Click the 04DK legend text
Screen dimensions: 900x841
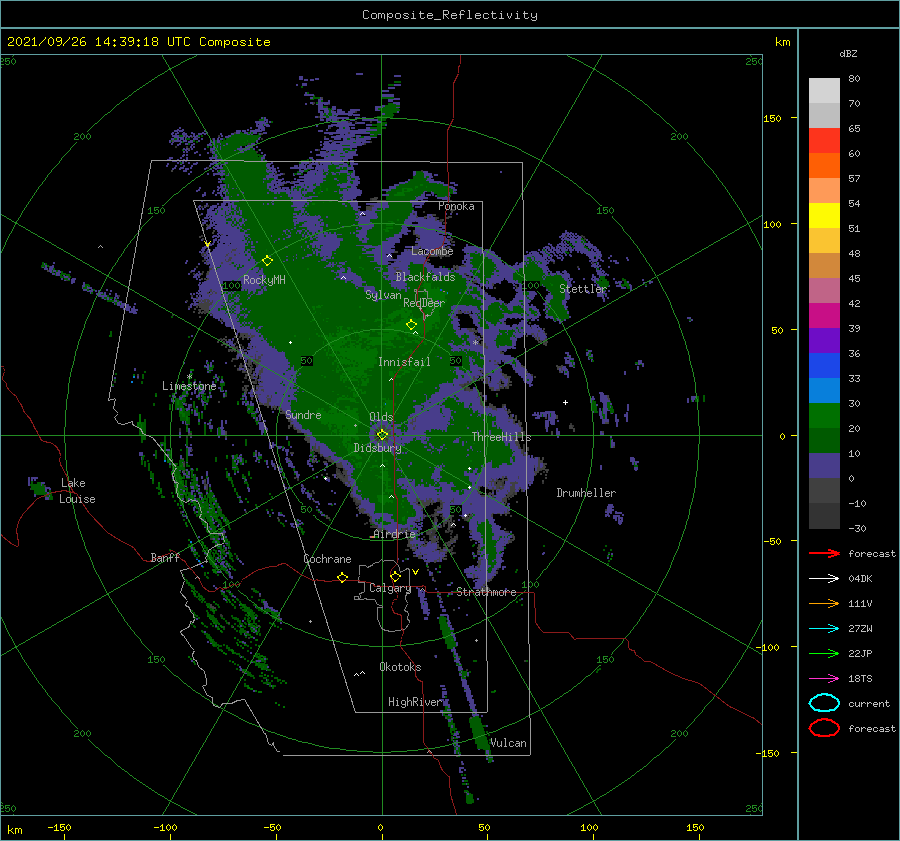coord(860,579)
